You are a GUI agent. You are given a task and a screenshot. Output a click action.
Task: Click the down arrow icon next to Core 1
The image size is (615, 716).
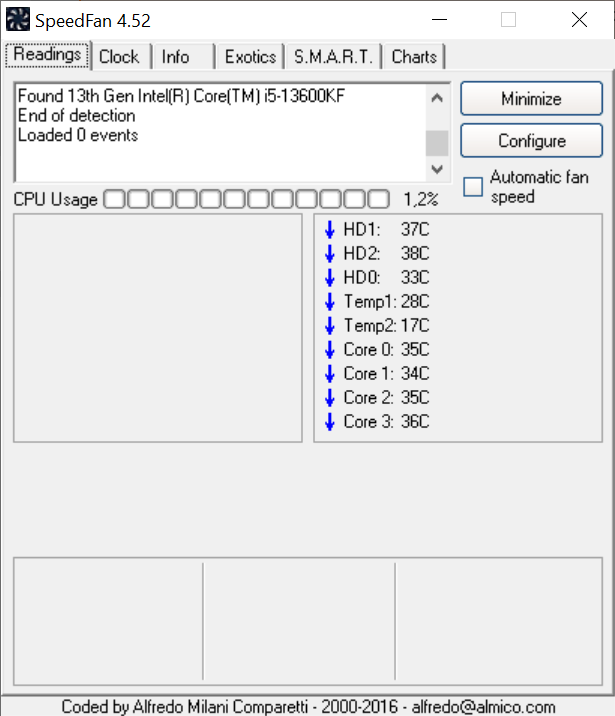point(330,374)
